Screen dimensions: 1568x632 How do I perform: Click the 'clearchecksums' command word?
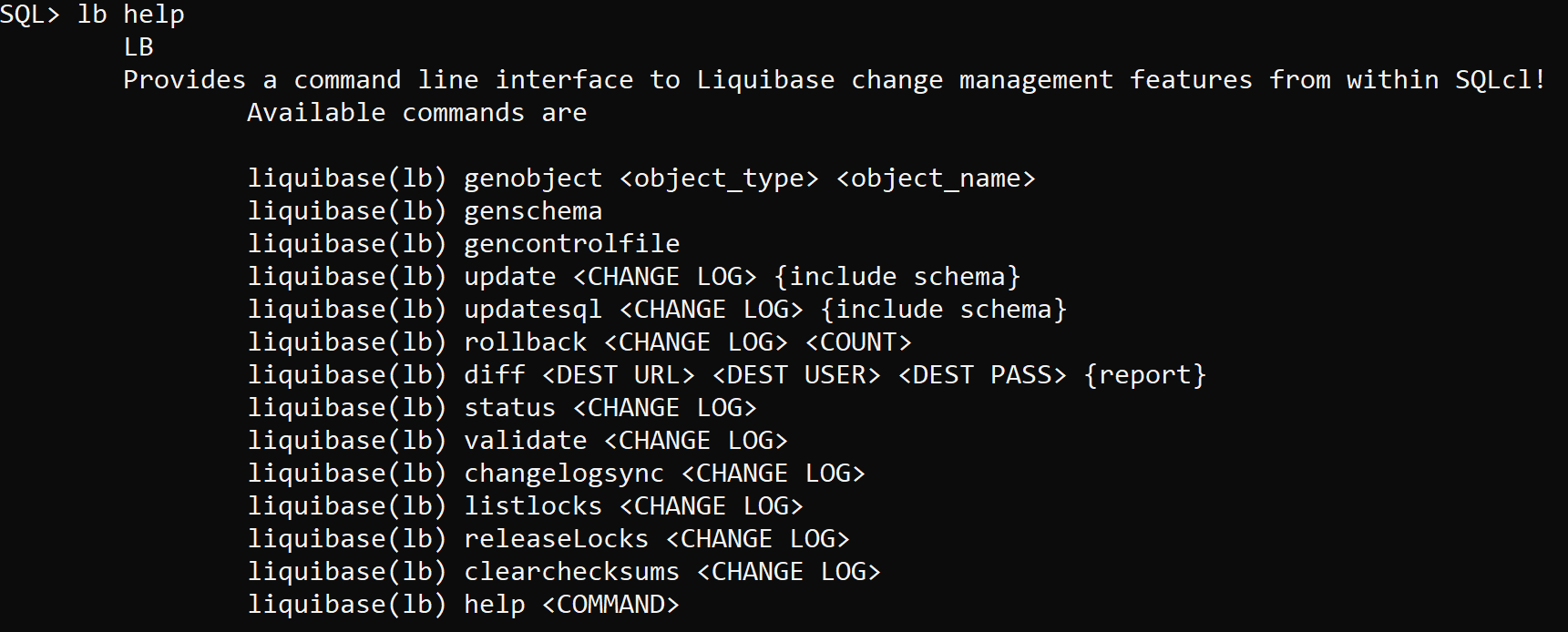[x=572, y=572]
